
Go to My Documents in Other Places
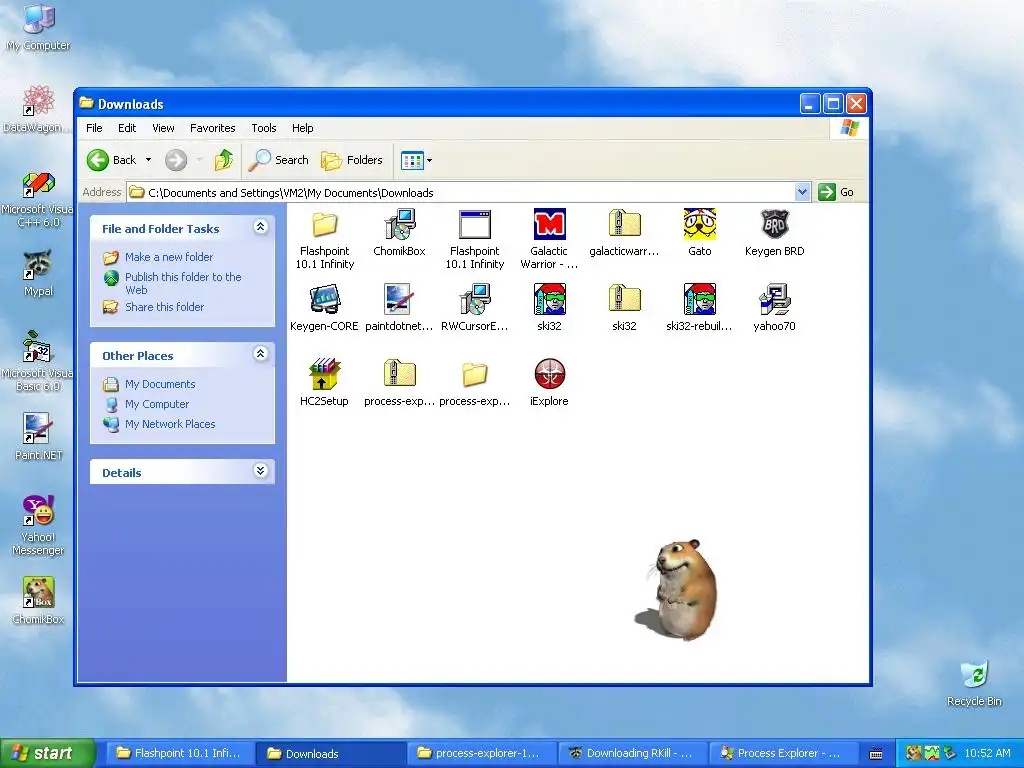160,384
